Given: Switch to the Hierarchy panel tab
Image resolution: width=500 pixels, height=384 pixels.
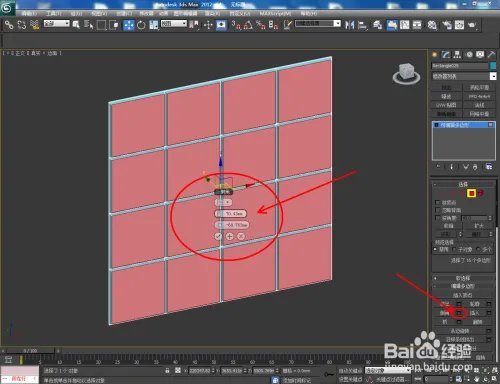Looking at the screenshot, I should 457,55.
